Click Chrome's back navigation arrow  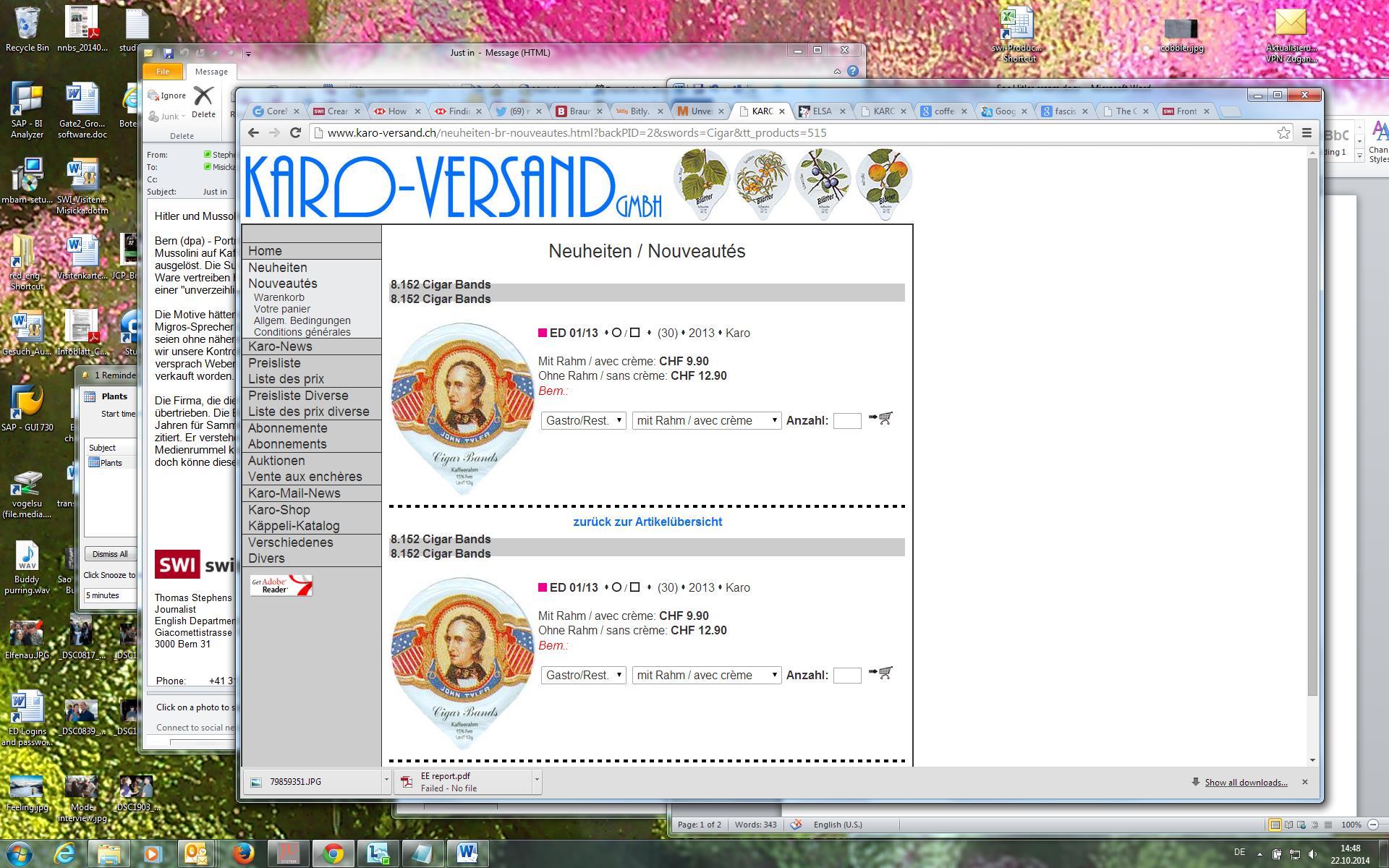point(253,132)
